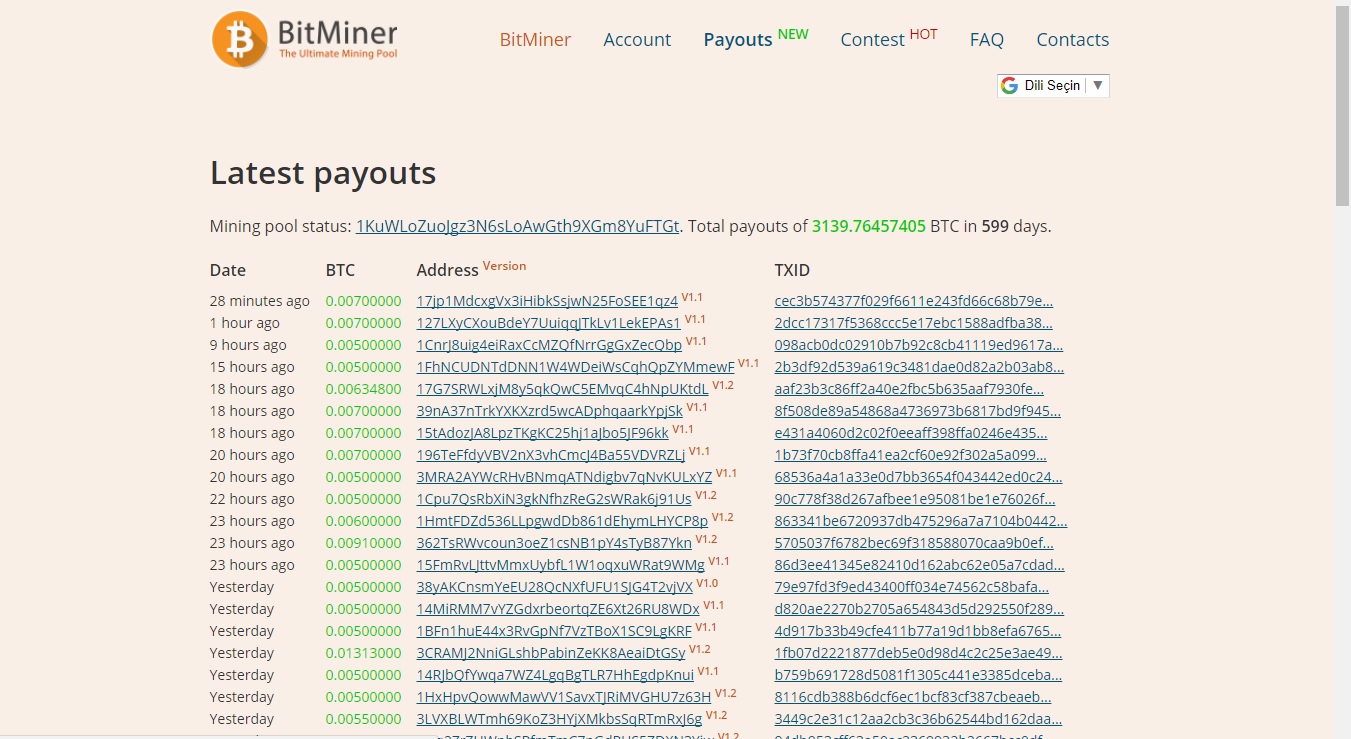Open transaction 2dcc17317f5368ccc5e17ebc1588adfba38
Screen dimensions: 1351x739
(914, 323)
